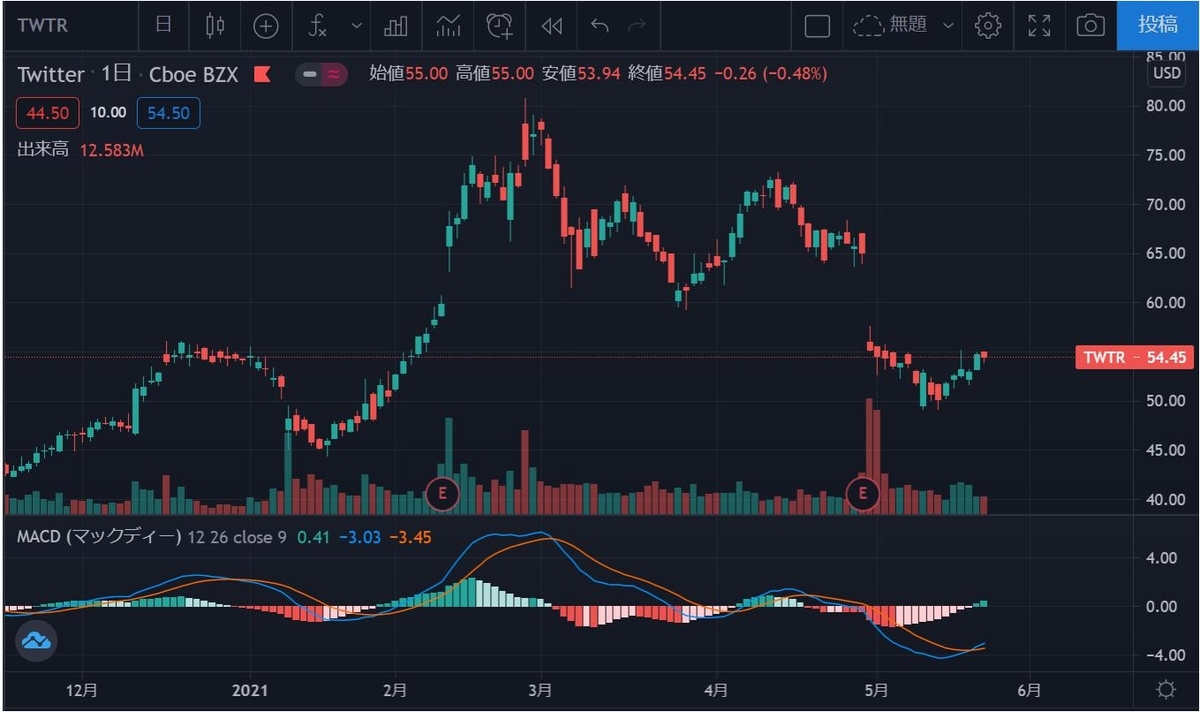Expand the indicator favorites chevron

click(356, 25)
